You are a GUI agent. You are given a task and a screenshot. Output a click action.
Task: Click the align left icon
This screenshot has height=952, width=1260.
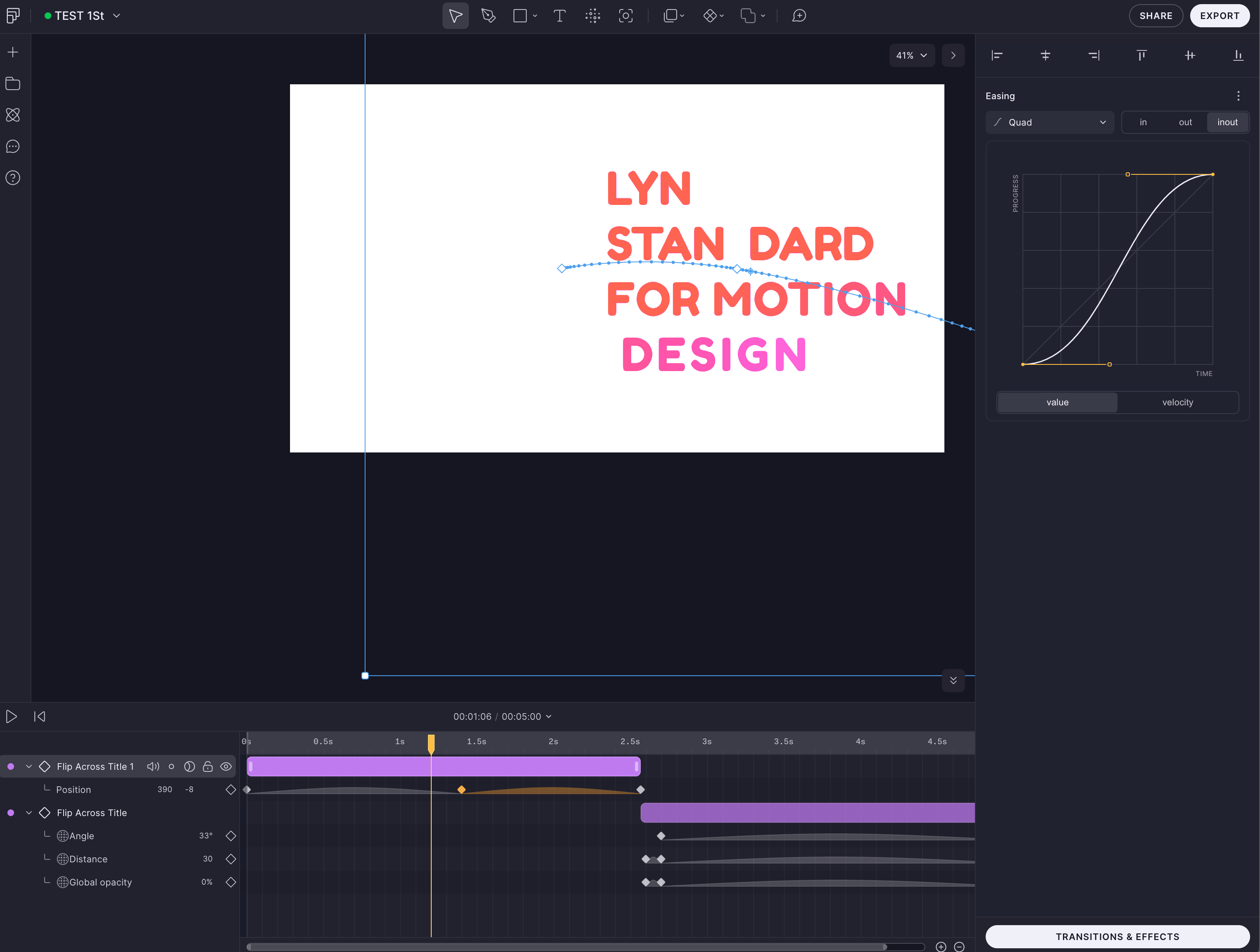tap(997, 55)
